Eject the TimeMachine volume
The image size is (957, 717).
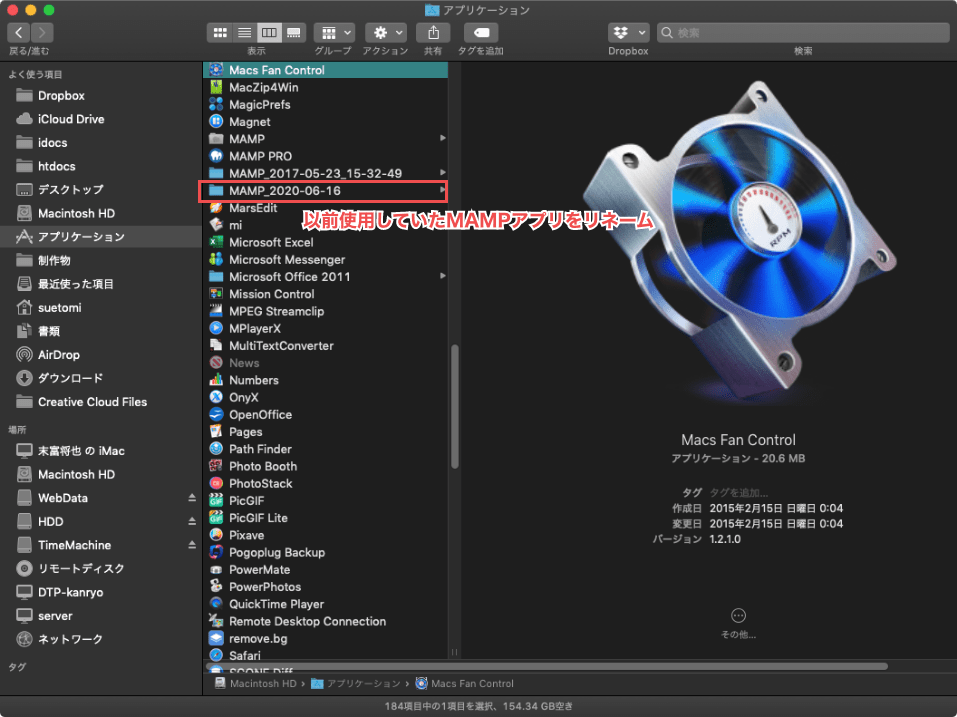pyautogui.click(x=192, y=545)
